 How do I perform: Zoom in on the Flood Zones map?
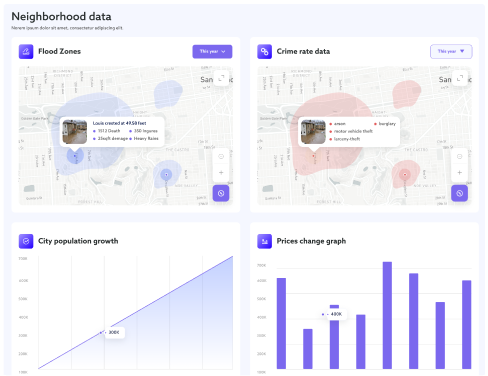coord(221,173)
